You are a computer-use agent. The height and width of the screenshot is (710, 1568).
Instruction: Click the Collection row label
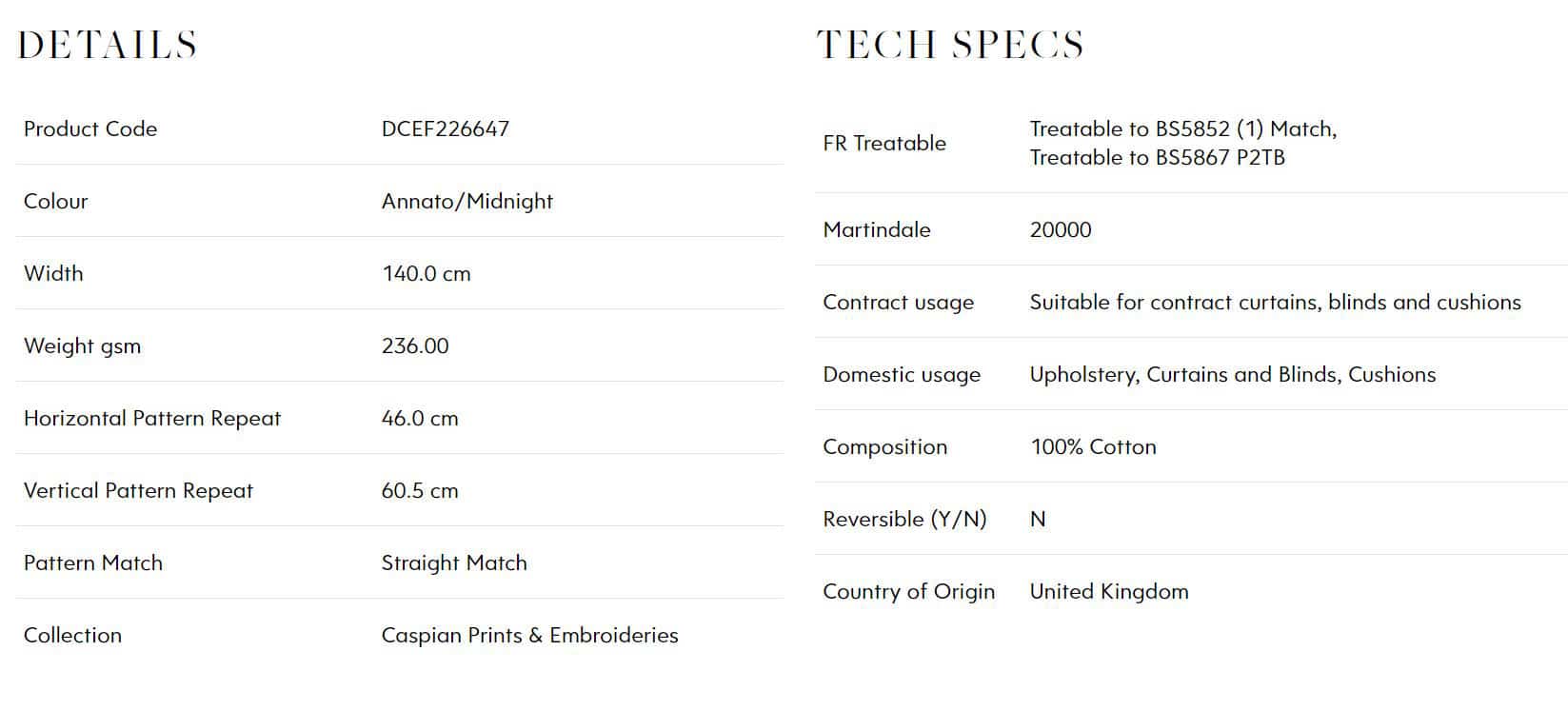pyautogui.click(x=72, y=636)
